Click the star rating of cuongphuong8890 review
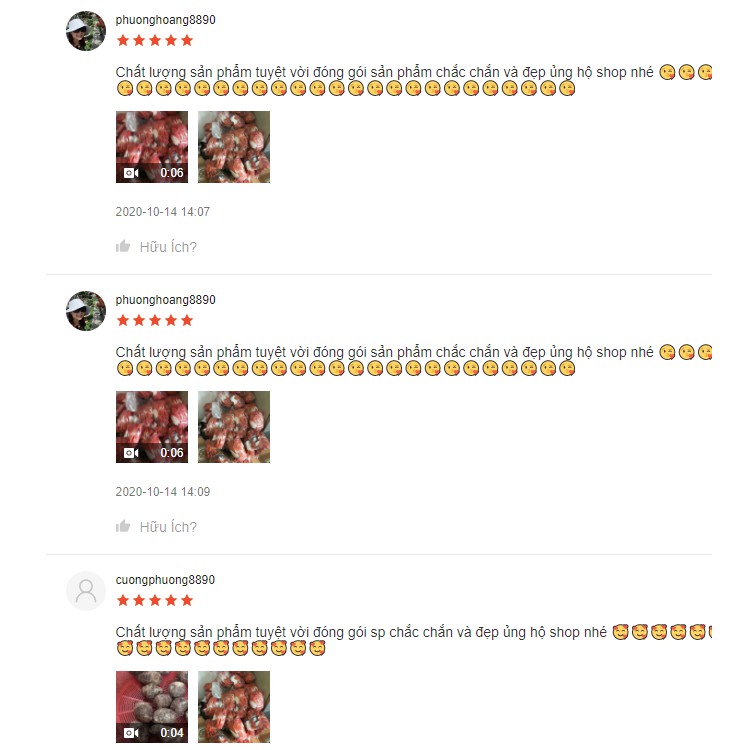Image resolution: width=750 pixels, height=750 pixels. (154, 600)
